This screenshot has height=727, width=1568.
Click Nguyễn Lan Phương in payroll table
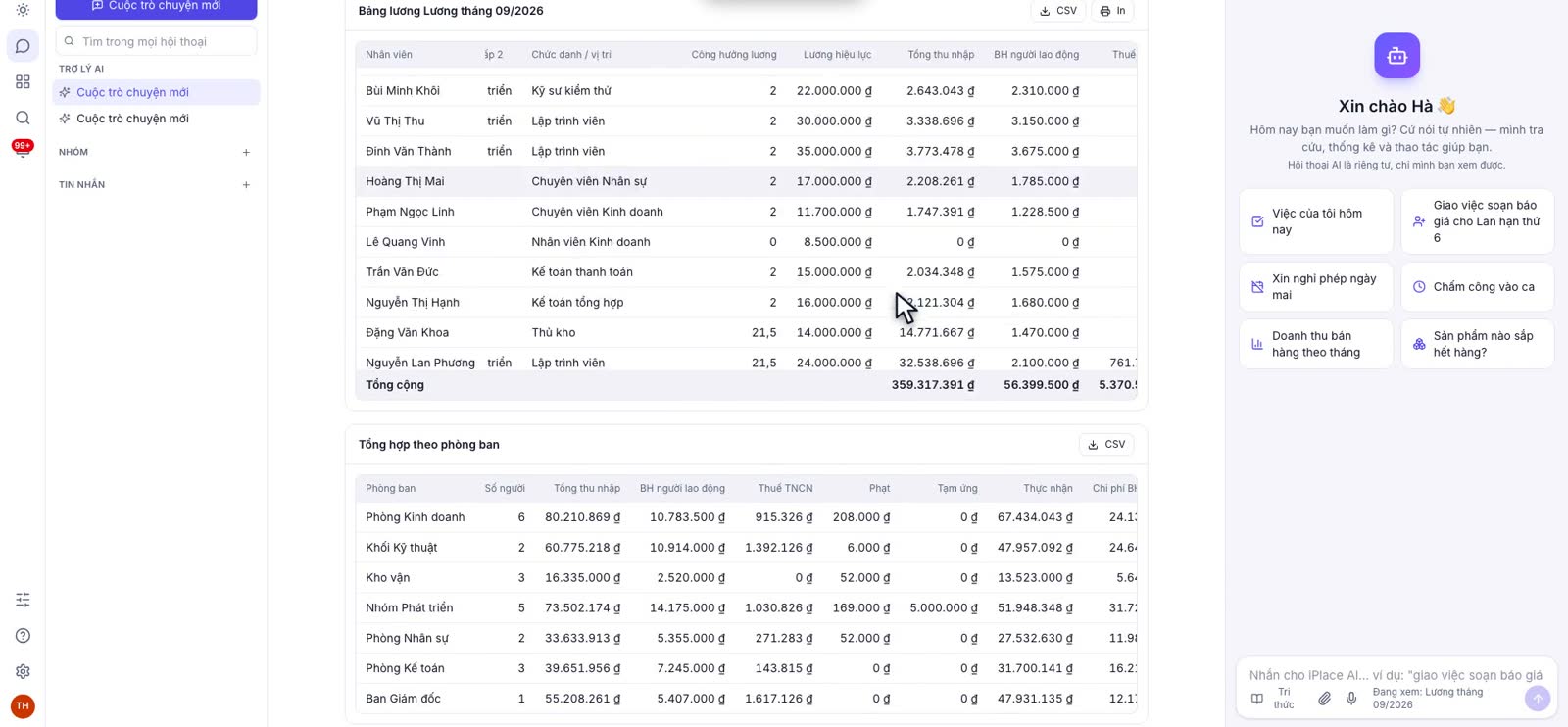coord(420,363)
